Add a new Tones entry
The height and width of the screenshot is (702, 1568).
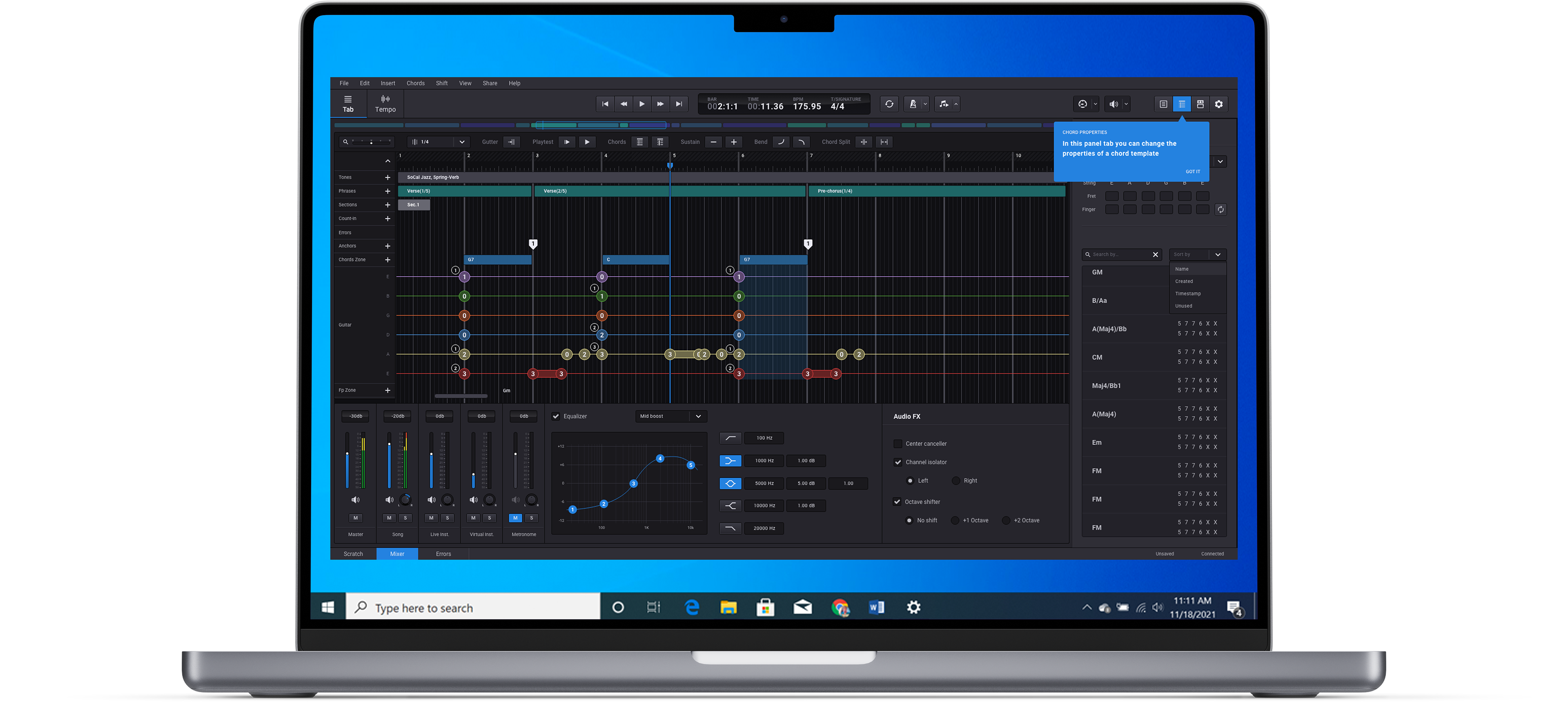[388, 177]
